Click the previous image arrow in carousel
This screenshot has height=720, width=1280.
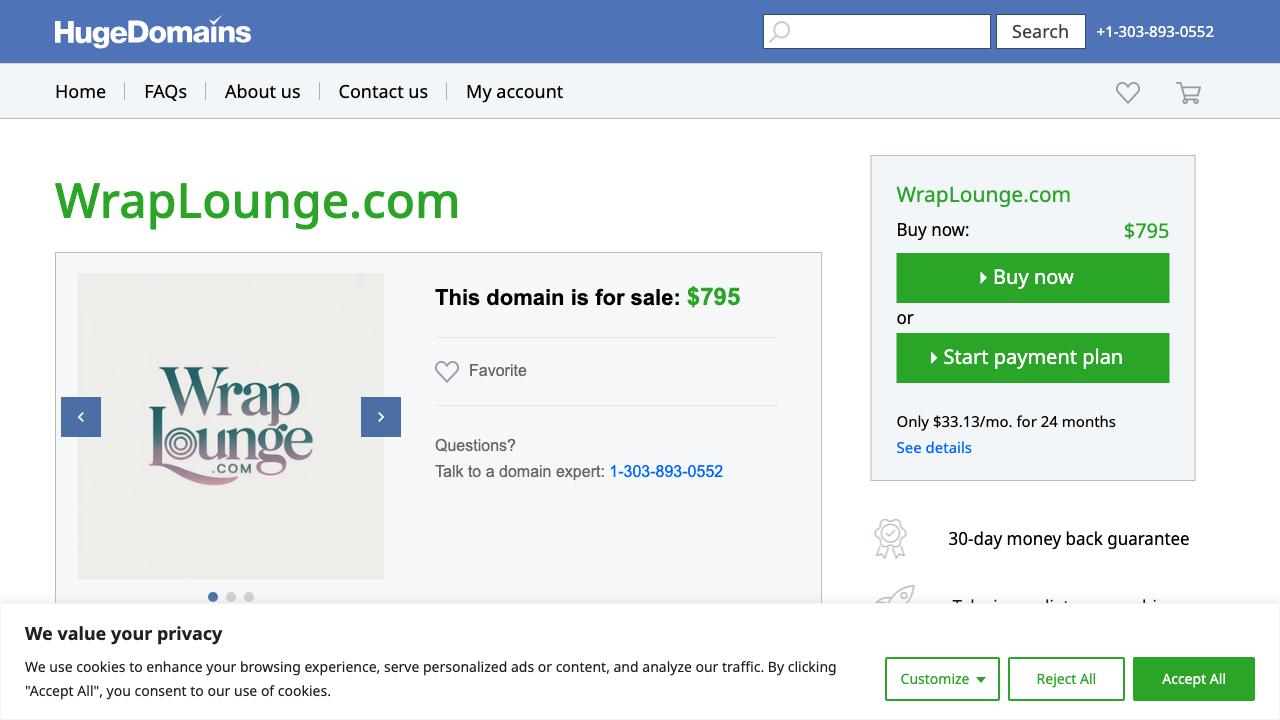tap(81, 417)
